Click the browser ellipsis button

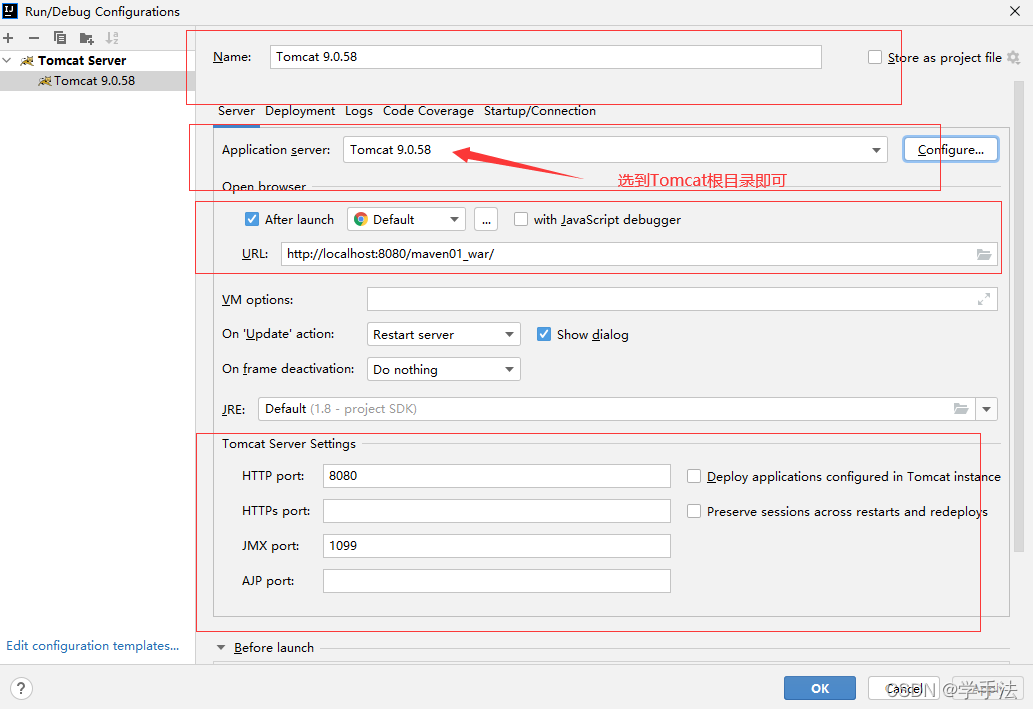point(486,219)
